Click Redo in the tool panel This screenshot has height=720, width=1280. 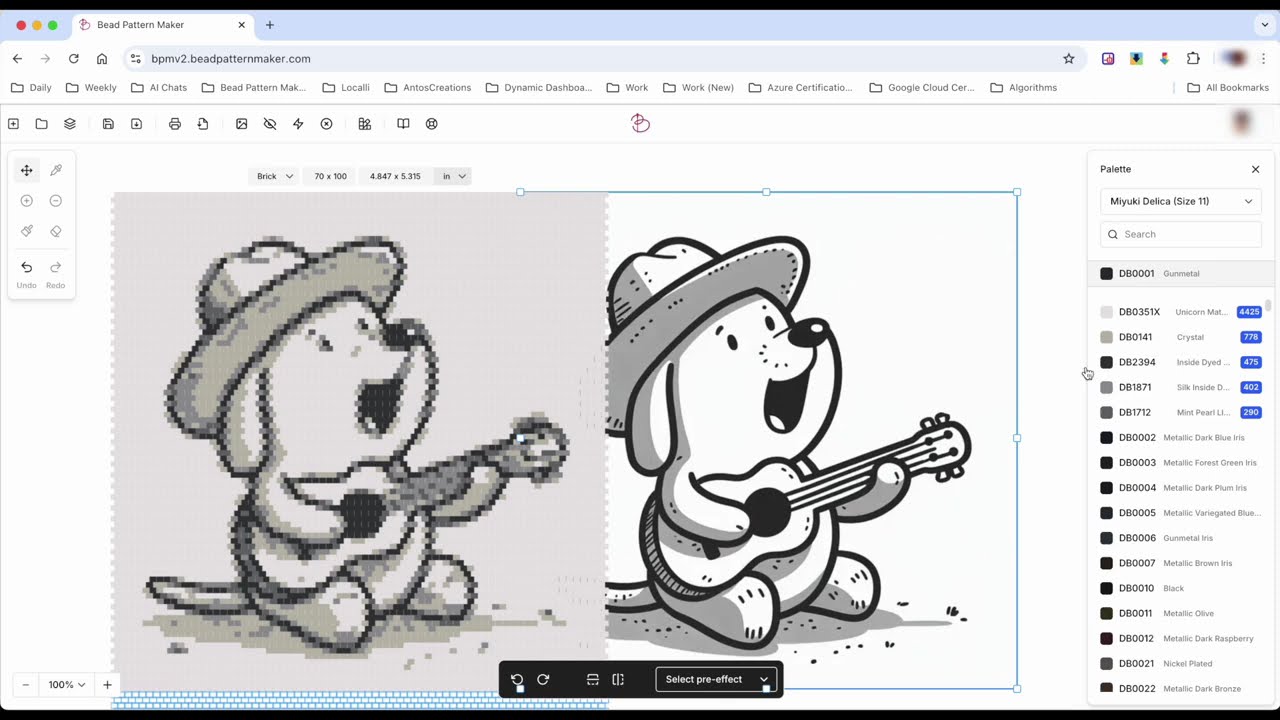coord(56,273)
